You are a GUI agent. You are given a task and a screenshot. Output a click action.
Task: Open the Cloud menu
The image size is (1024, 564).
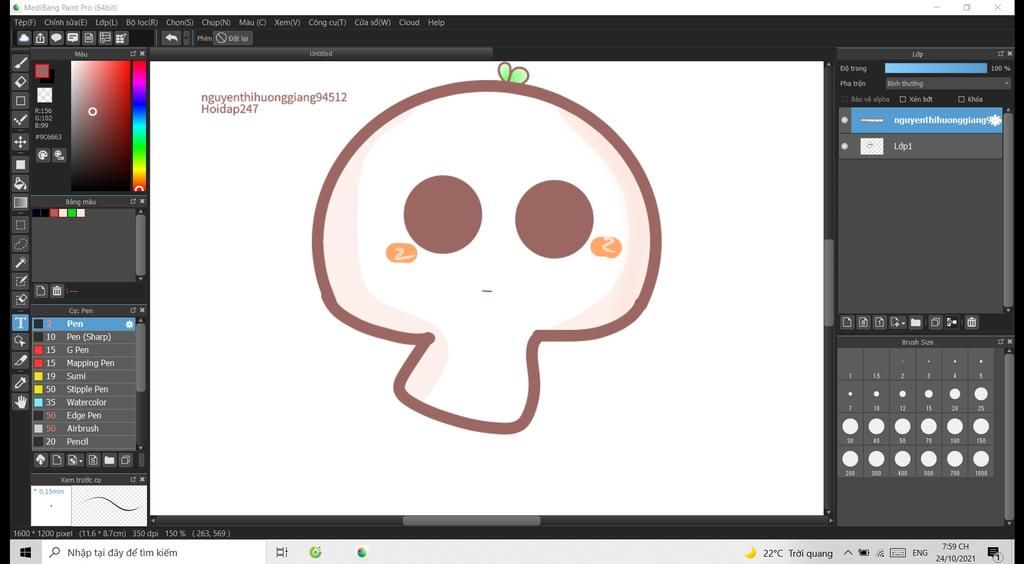[x=409, y=22]
